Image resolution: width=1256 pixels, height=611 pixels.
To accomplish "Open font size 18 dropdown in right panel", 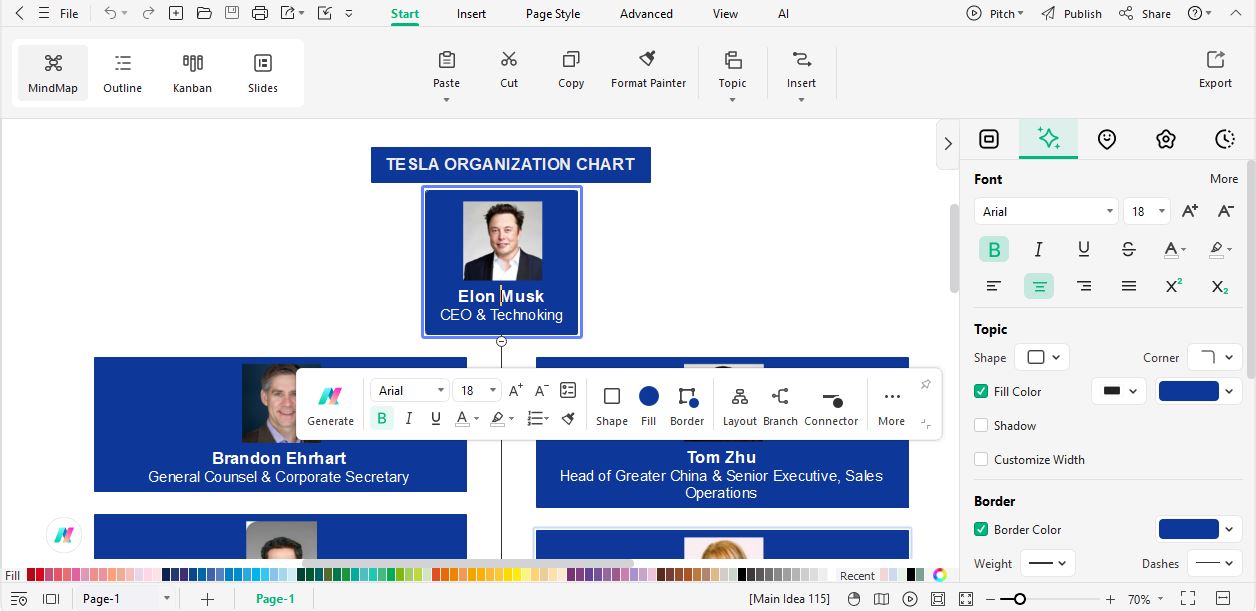I will pos(1147,211).
